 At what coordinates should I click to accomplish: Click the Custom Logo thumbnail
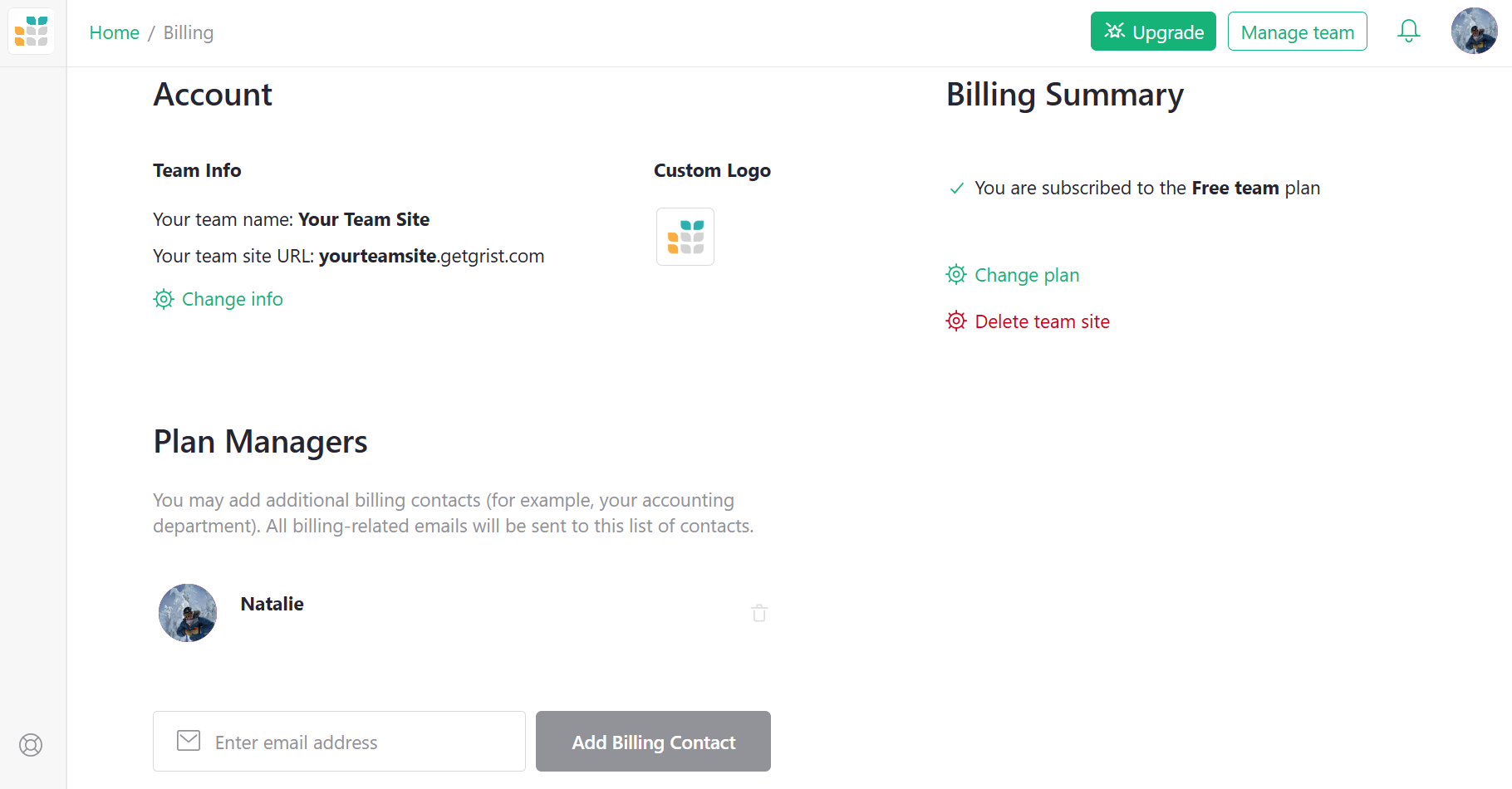[685, 237]
